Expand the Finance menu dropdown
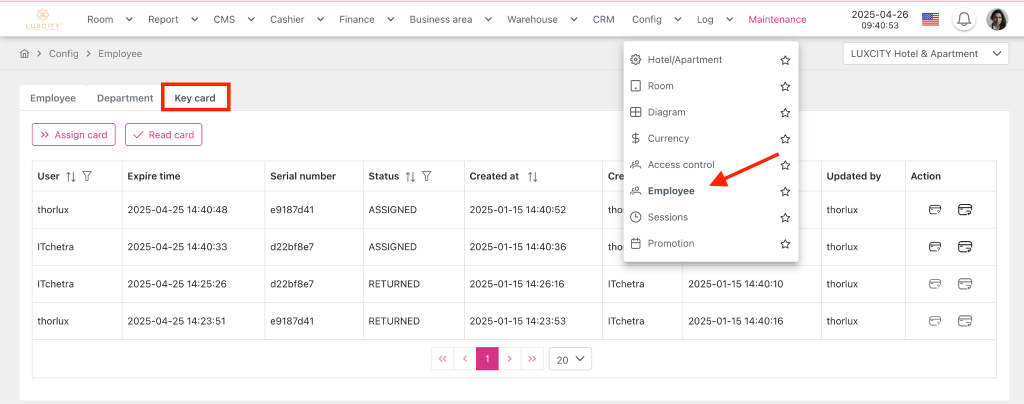The width and height of the screenshot is (1024, 404). coord(365,19)
